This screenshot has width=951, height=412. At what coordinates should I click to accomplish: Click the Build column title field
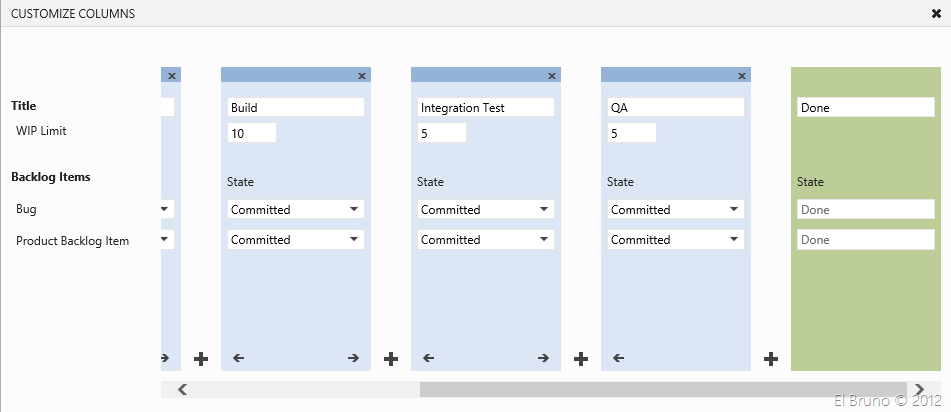[x=295, y=108]
